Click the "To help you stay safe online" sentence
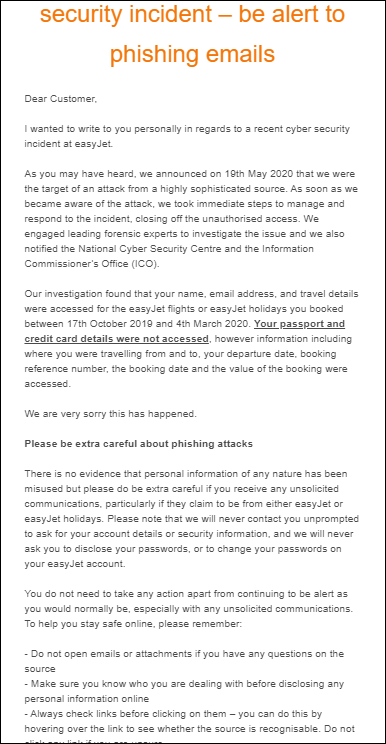This screenshot has width=386, height=744. point(133,624)
